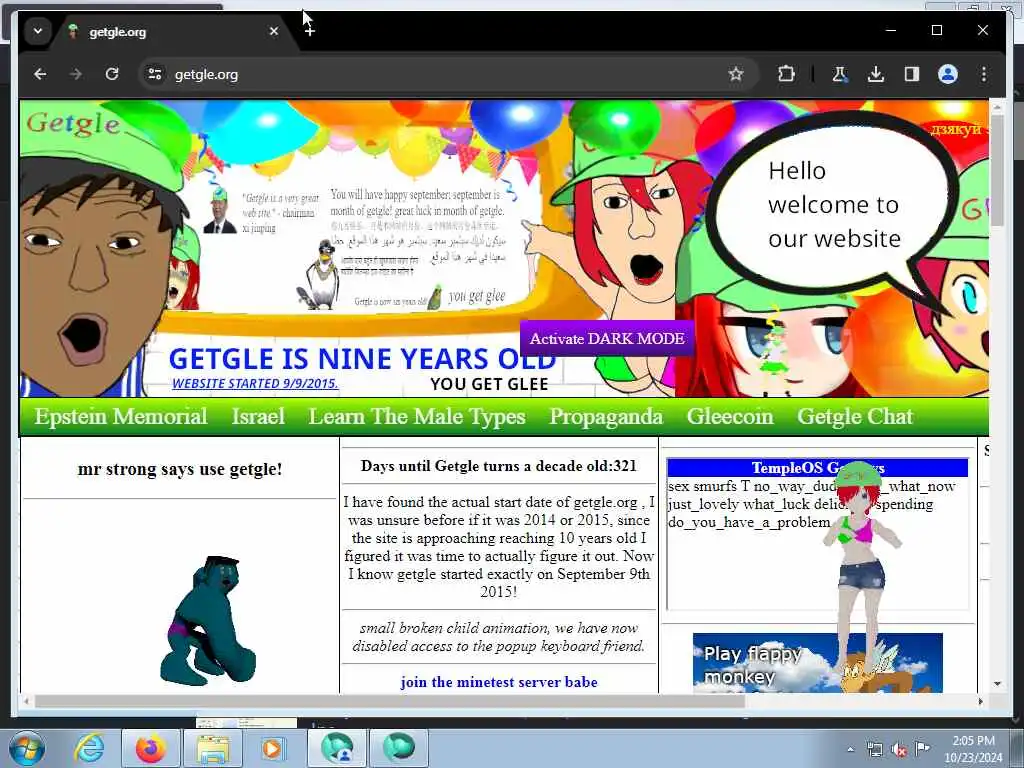Launch Internet Explorer from taskbar
This screenshot has height=768, width=1024.
89,748
